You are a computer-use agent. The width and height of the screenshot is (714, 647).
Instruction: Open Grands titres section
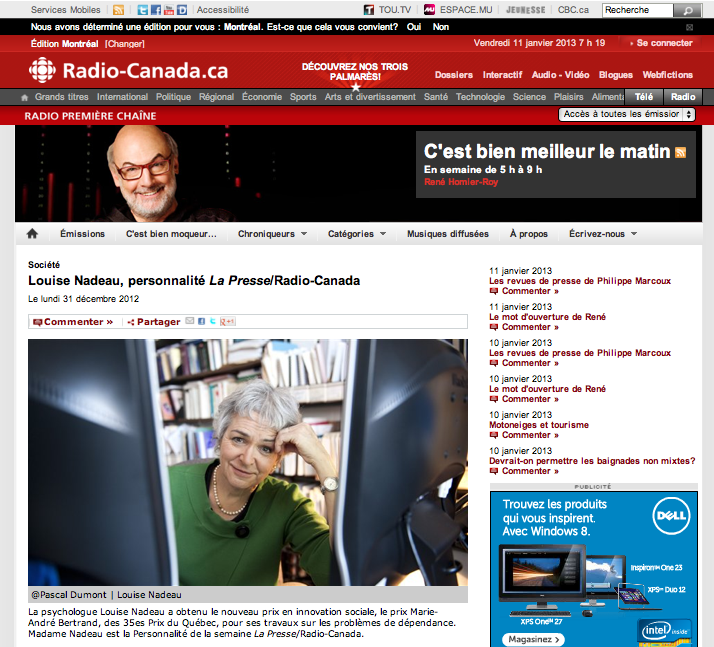tap(61, 97)
